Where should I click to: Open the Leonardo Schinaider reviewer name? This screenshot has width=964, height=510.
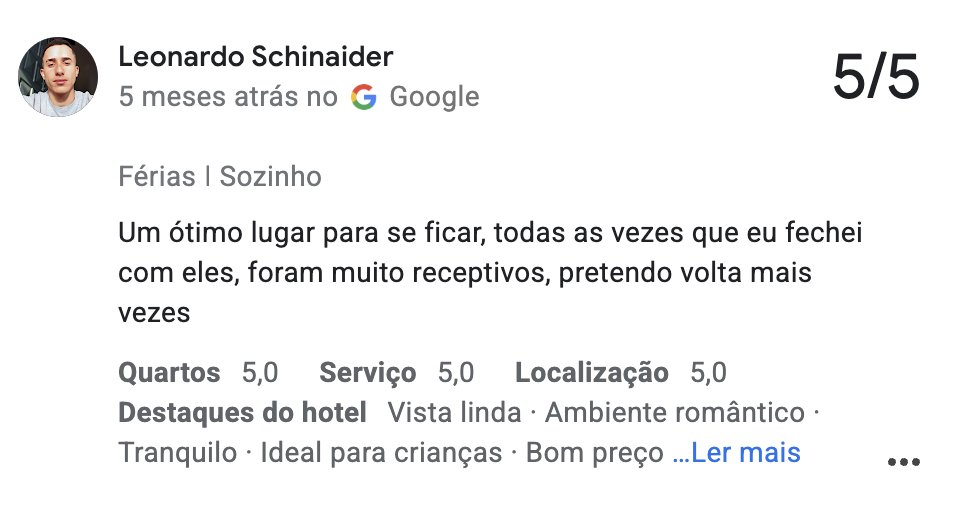(x=255, y=57)
